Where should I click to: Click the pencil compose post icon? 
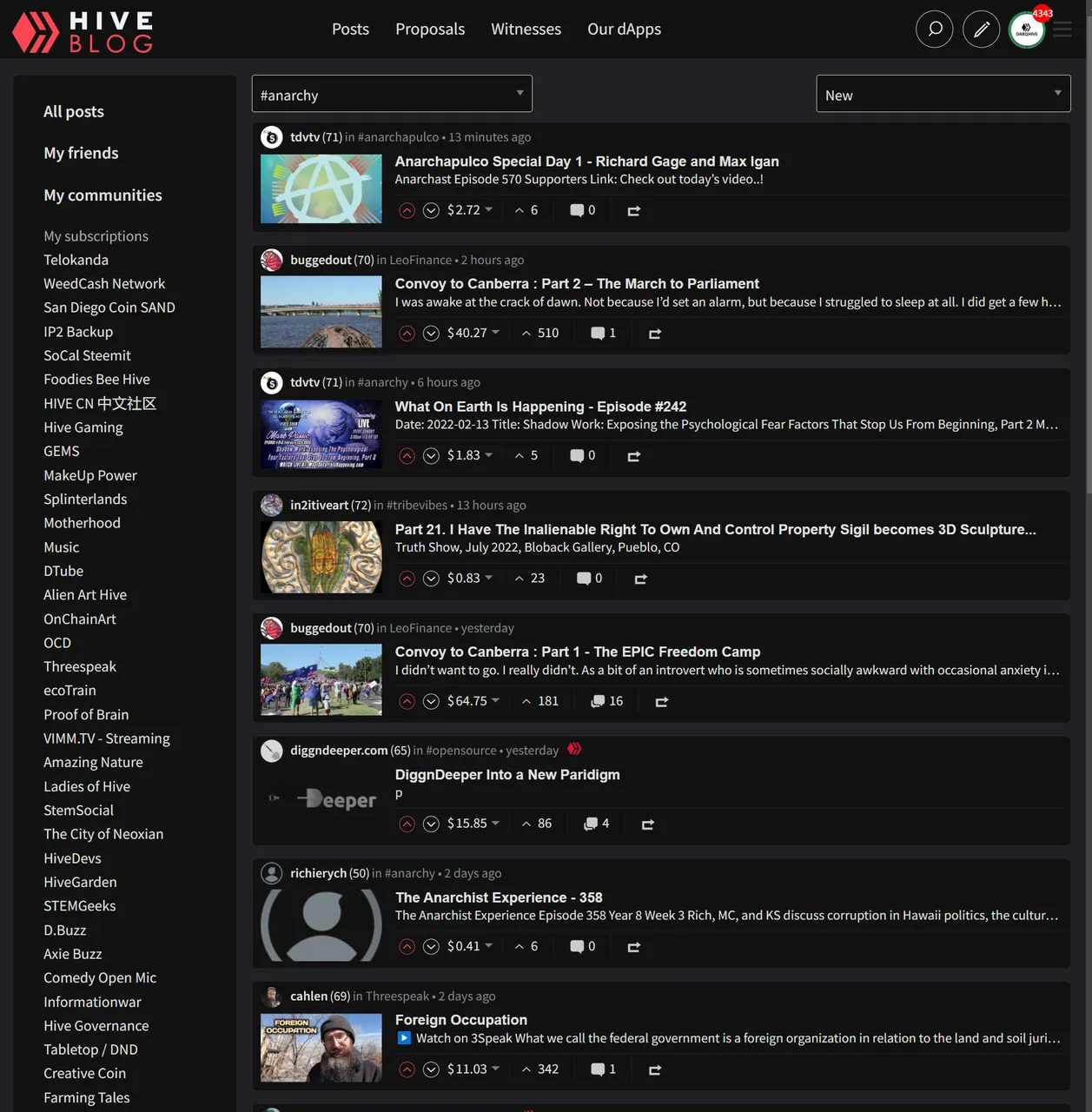click(x=981, y=30)
